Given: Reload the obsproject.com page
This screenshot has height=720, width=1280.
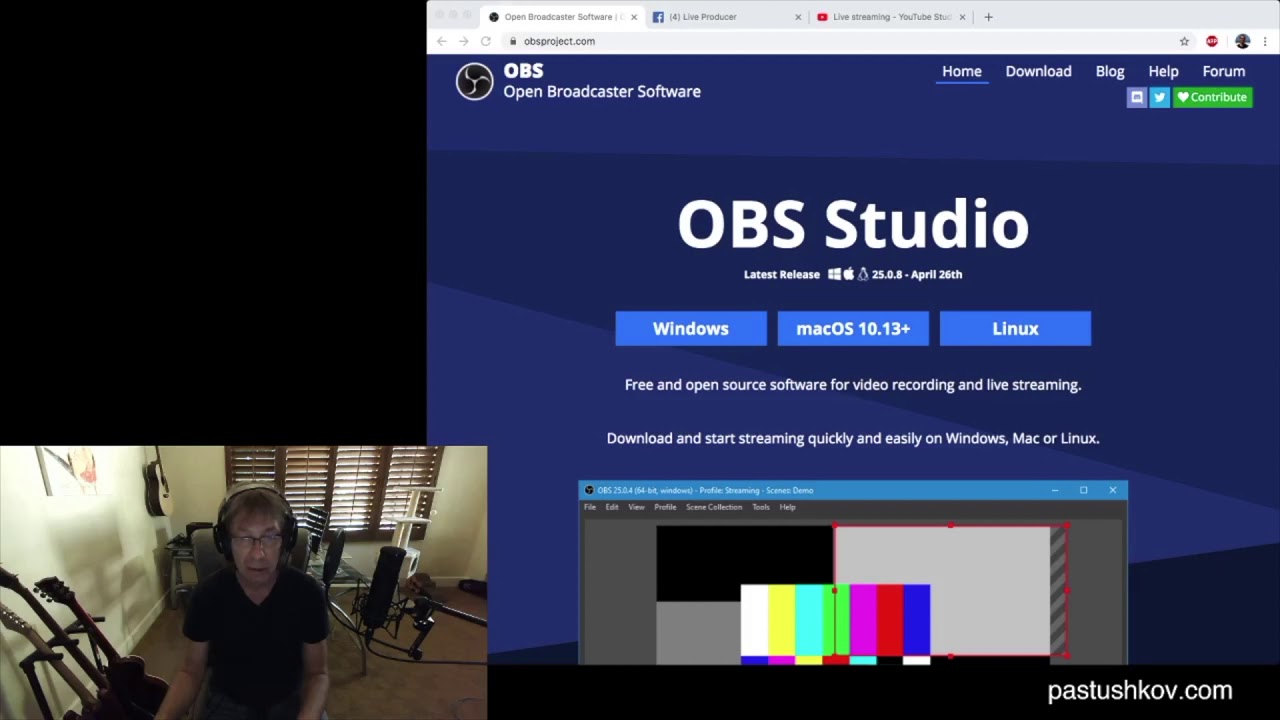Looking at the screenshot, I should pyautogui.click(x=486, y=41).
